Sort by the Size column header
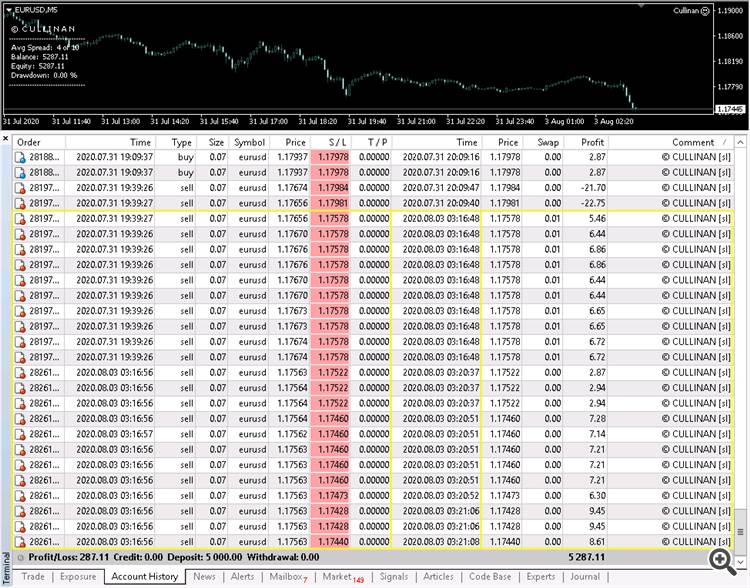The width and height of the screenshot is (750, 588). point(211,143)
